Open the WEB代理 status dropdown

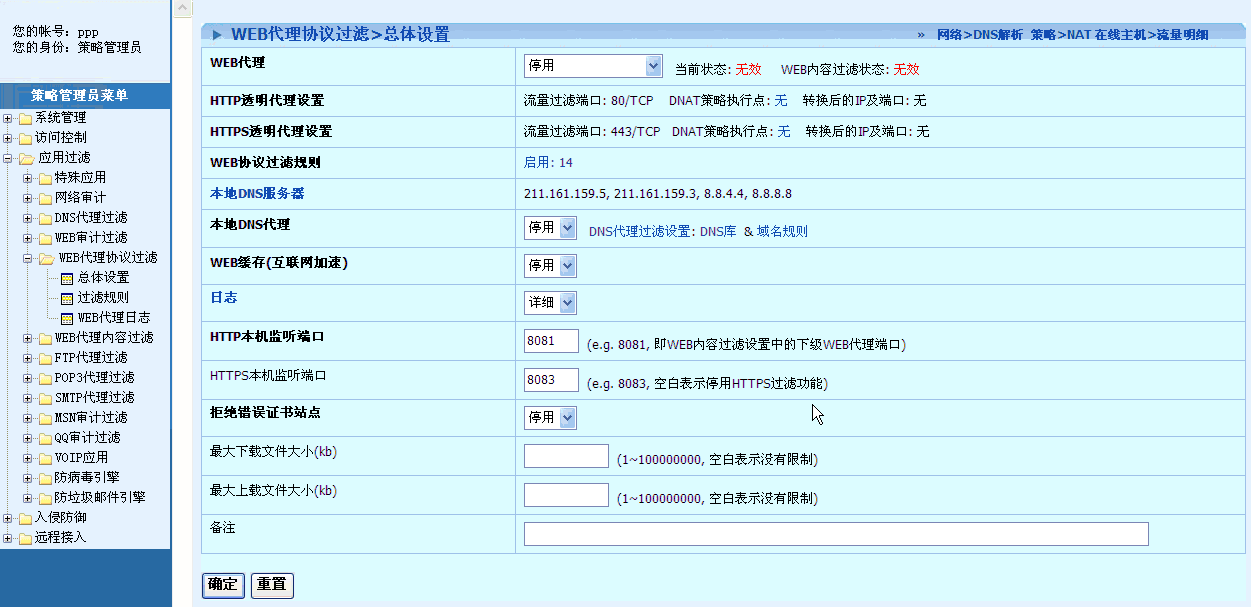coord(593,66)
